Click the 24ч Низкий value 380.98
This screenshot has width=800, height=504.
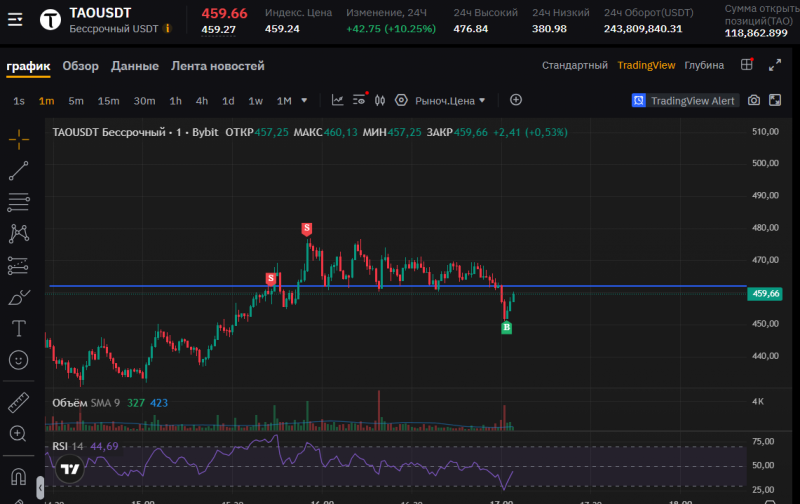[x=549, y=29]
